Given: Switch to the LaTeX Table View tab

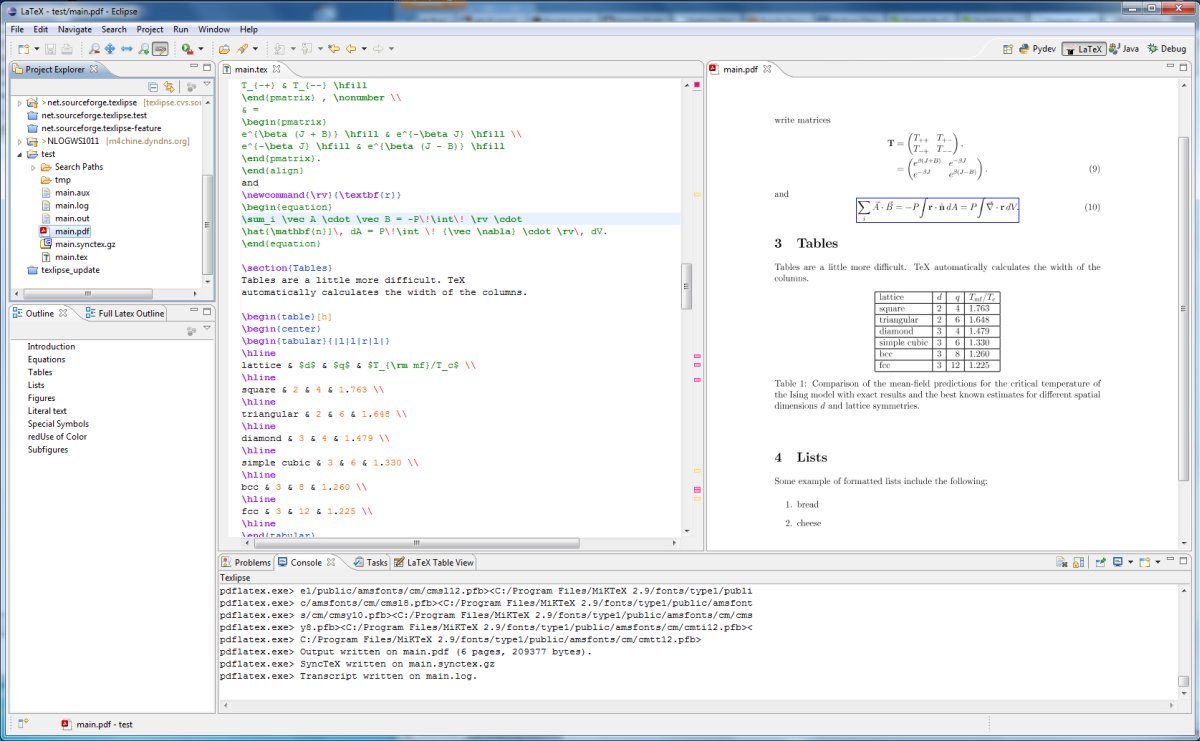Looking at the screenshot, I should pyautogui.click(x=434, y=563).
